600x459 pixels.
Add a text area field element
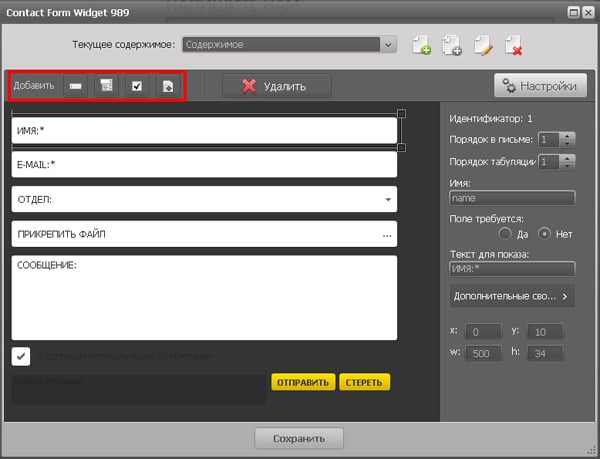(105, 86)
